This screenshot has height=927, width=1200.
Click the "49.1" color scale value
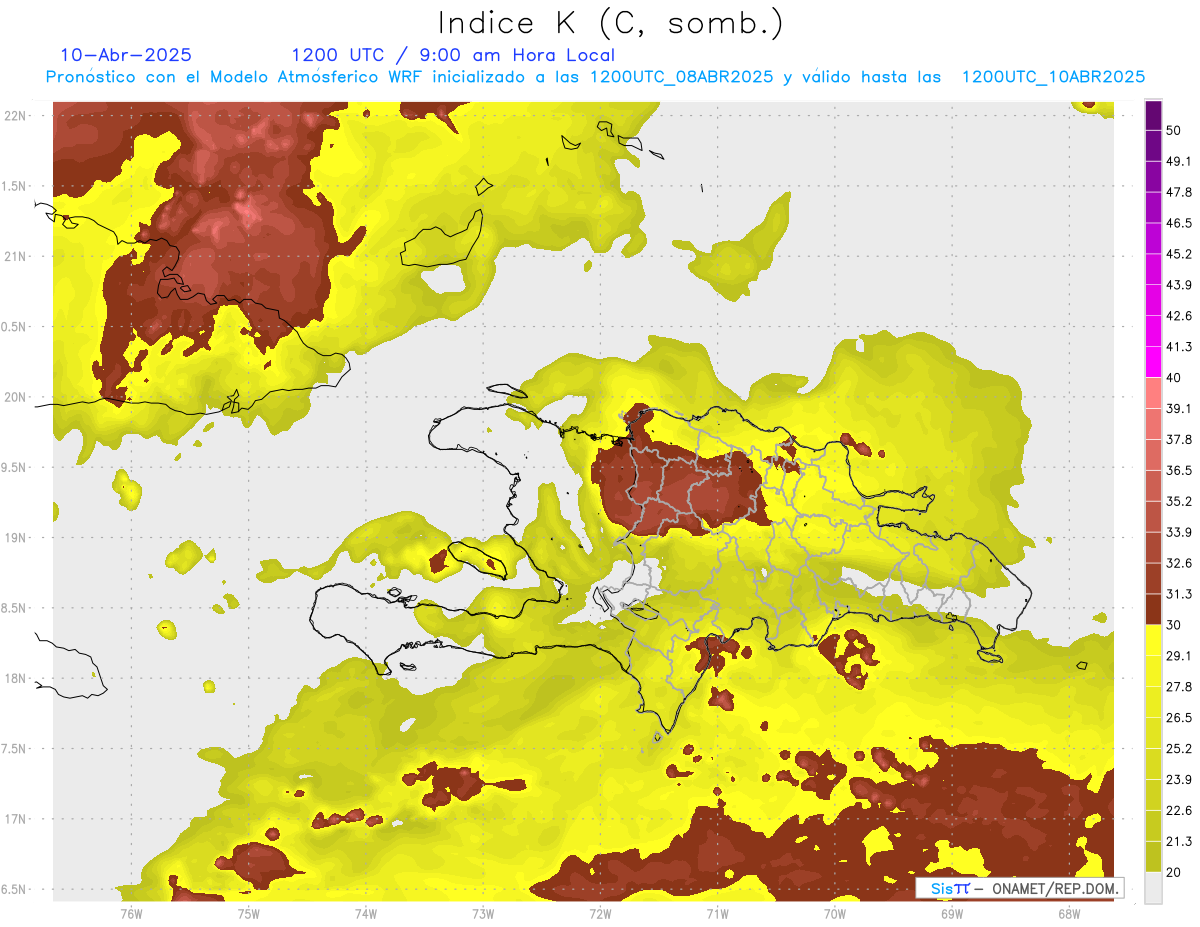click(x=1179, y=162)
